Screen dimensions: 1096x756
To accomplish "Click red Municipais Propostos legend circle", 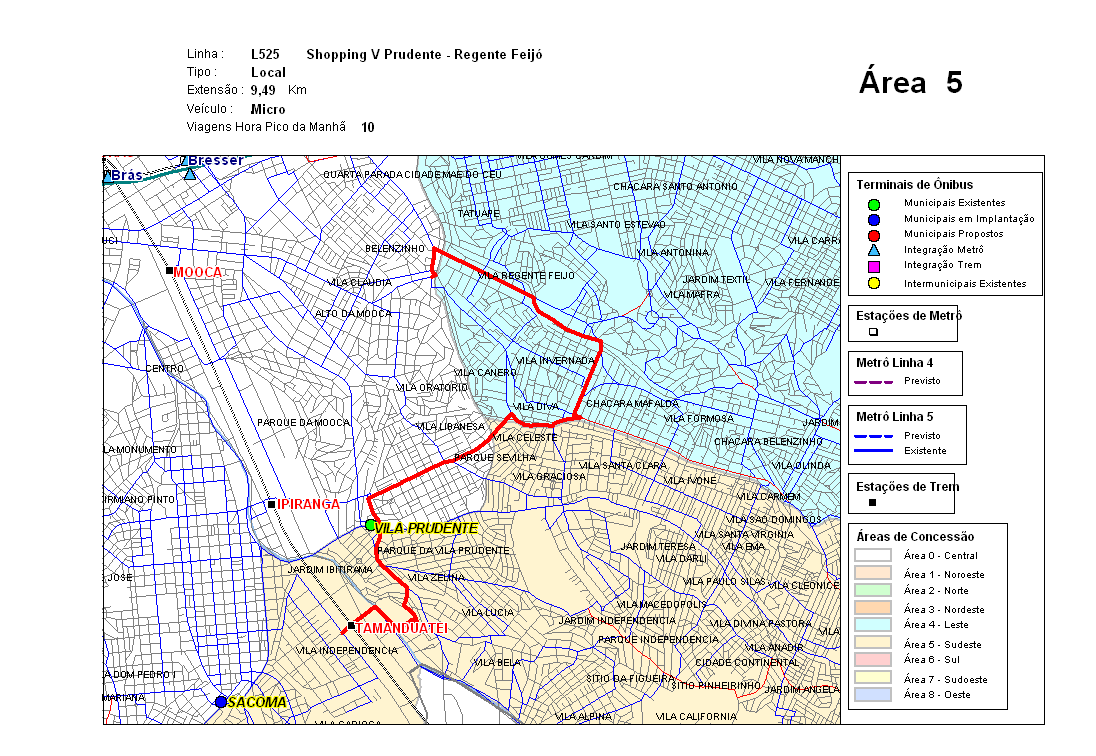I will point(873,235).
